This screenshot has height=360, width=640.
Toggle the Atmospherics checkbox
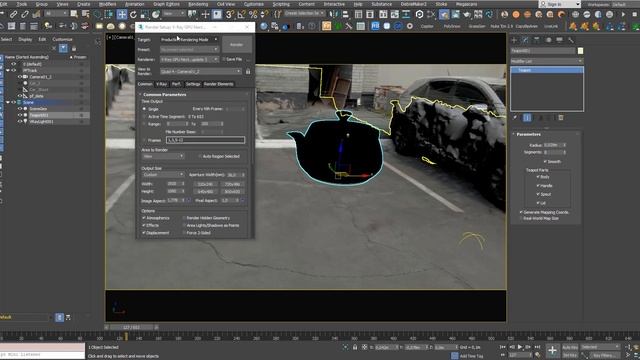click(x=144, y=218)
